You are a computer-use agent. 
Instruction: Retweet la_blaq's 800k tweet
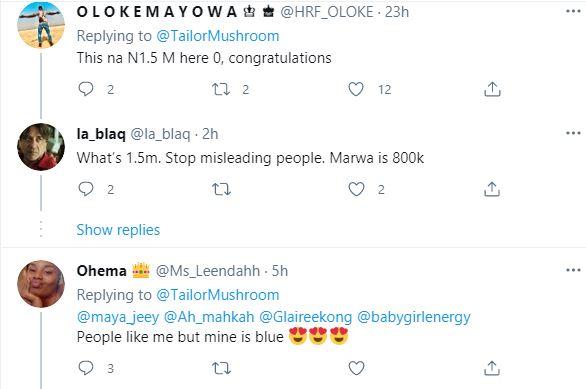[221, 189]
